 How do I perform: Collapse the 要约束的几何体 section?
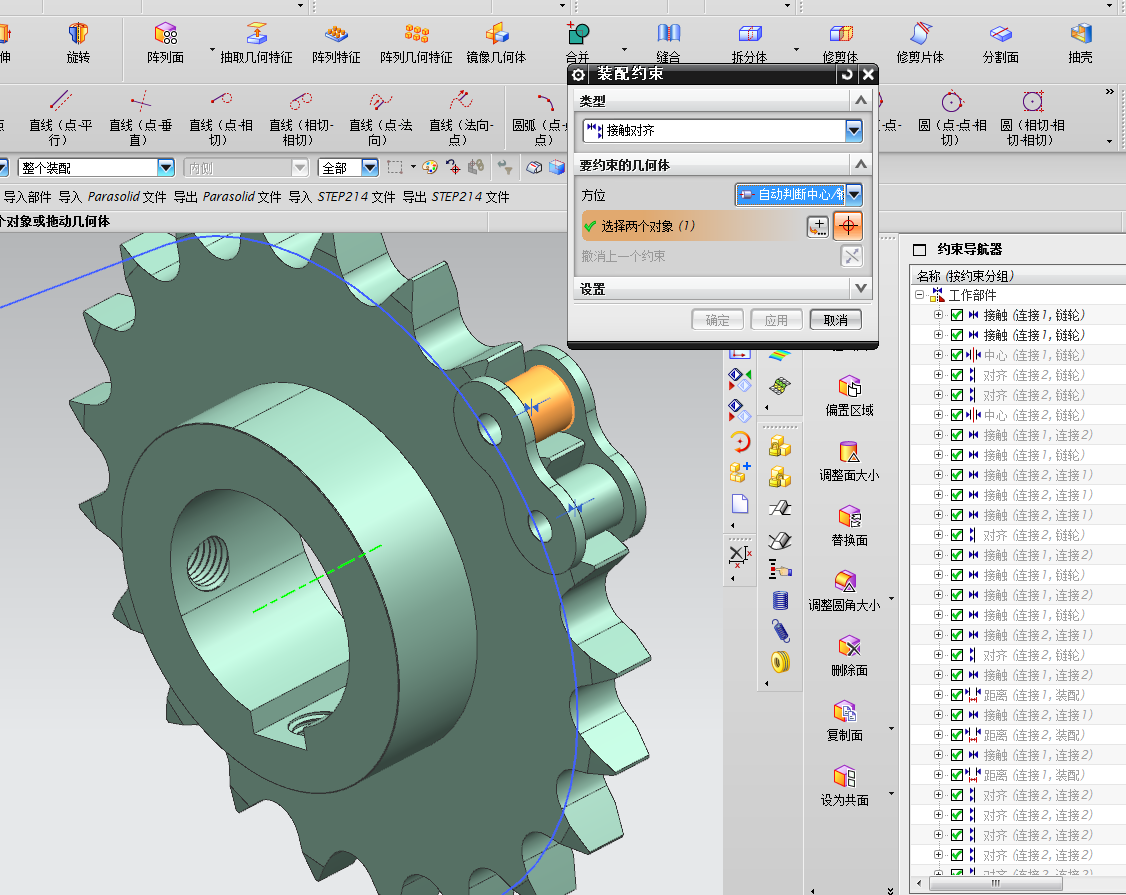point(860,164)
